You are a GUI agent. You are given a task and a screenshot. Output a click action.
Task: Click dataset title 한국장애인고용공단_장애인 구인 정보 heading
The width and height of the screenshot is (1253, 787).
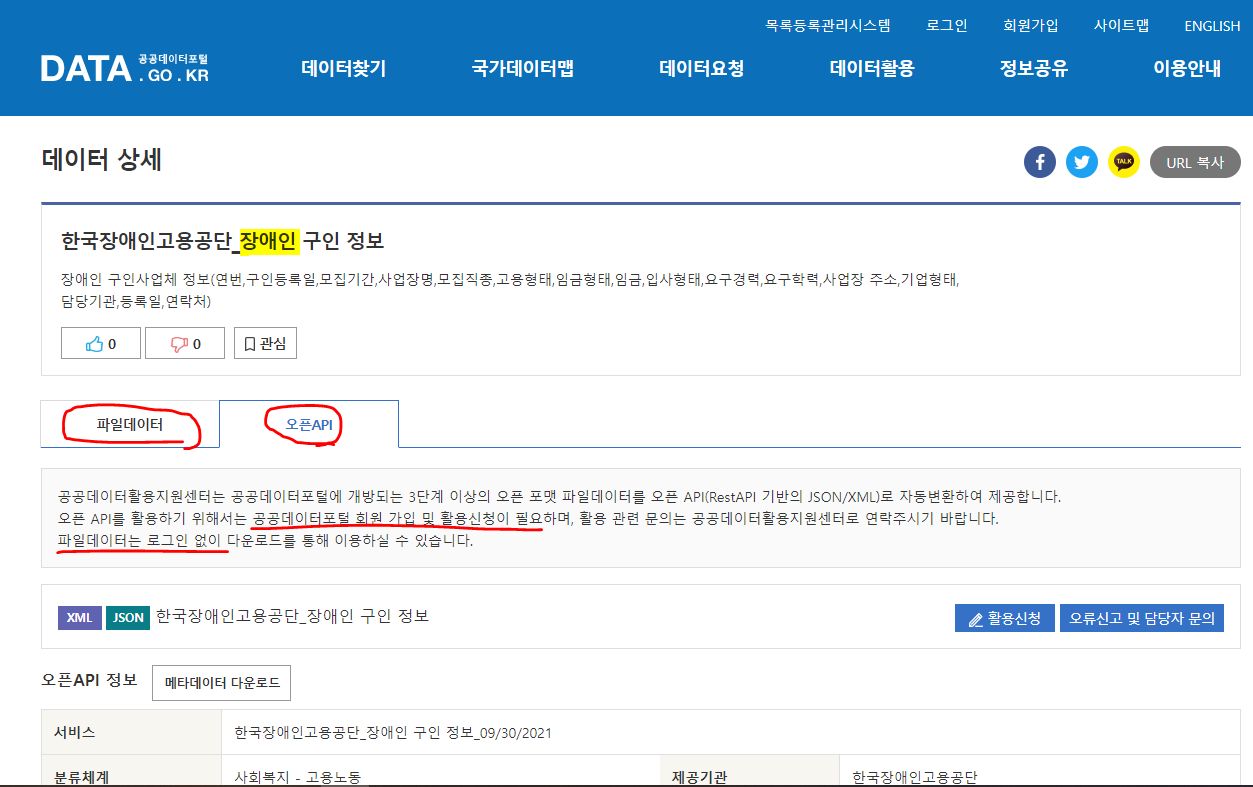point(223,241)
